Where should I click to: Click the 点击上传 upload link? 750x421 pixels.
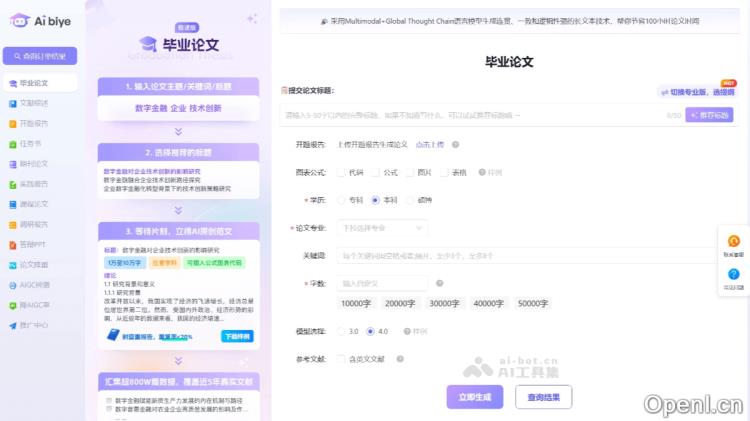[429, 144]
